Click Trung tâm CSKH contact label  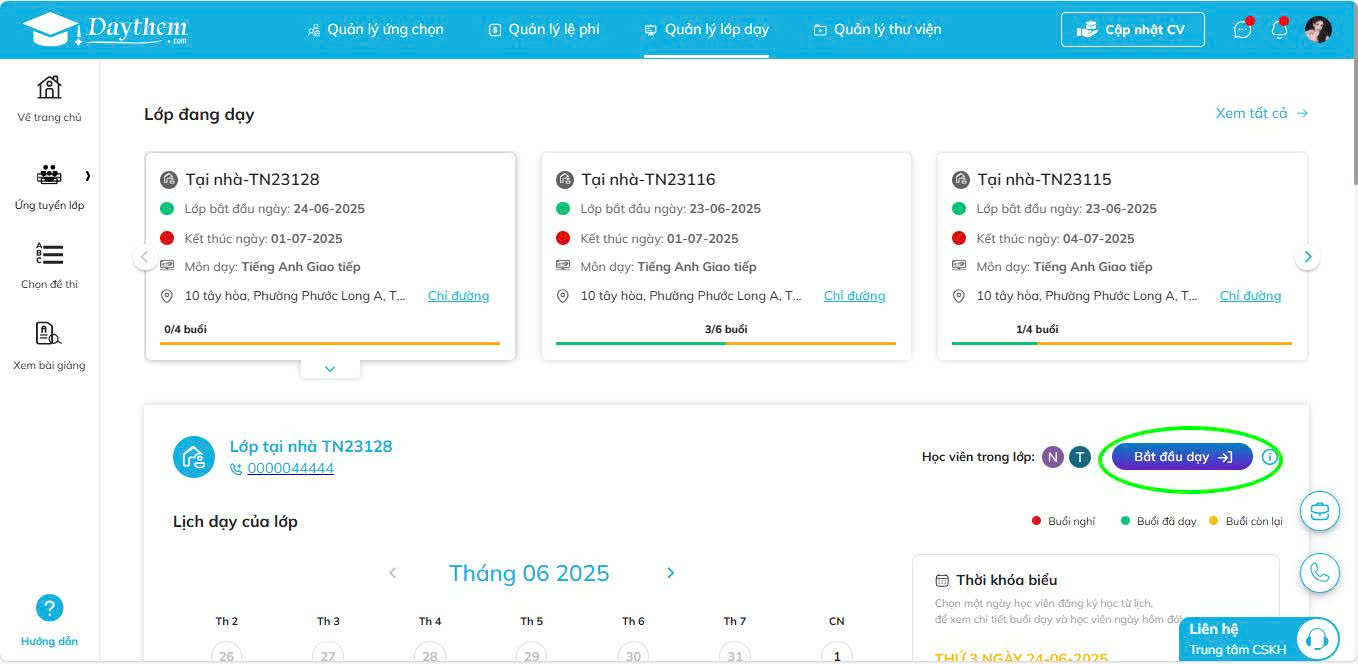pos(1238,650)
